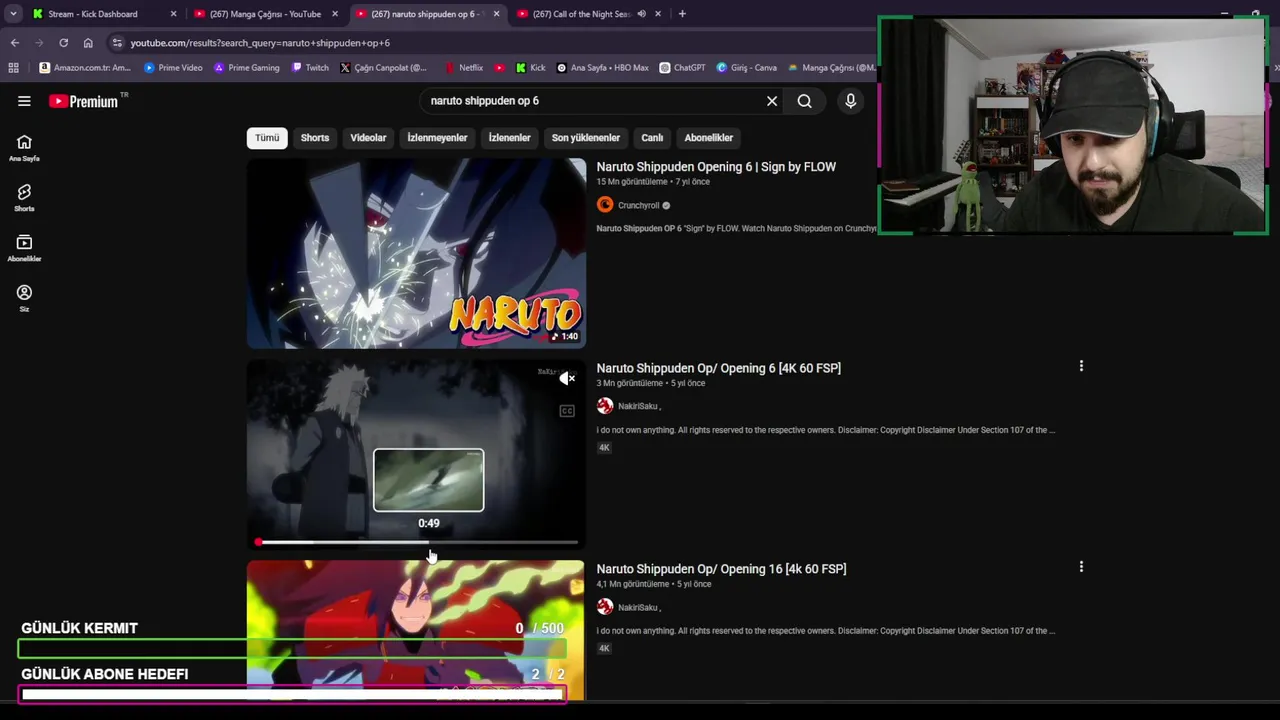1280x720 pixels.
Task: Select the Abonelikler filter chip
Action: pos(709,138)
